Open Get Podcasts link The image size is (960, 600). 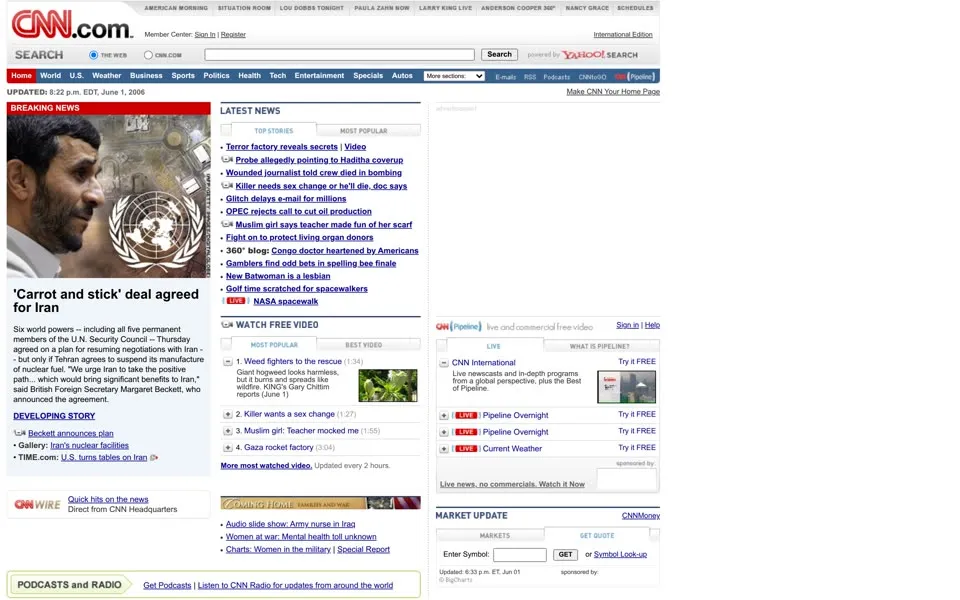click(x=167, y=585)
